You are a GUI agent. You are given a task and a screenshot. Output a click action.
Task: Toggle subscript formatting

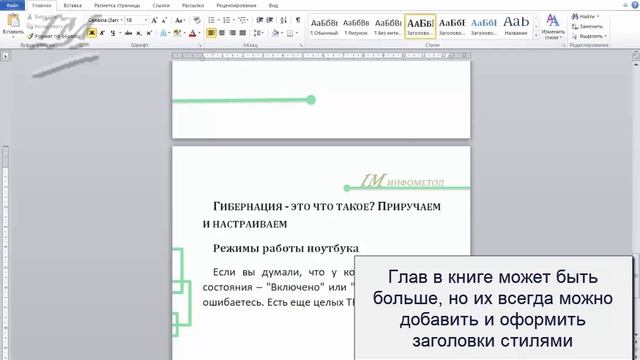pyautogui.click(x=139, y=33)
